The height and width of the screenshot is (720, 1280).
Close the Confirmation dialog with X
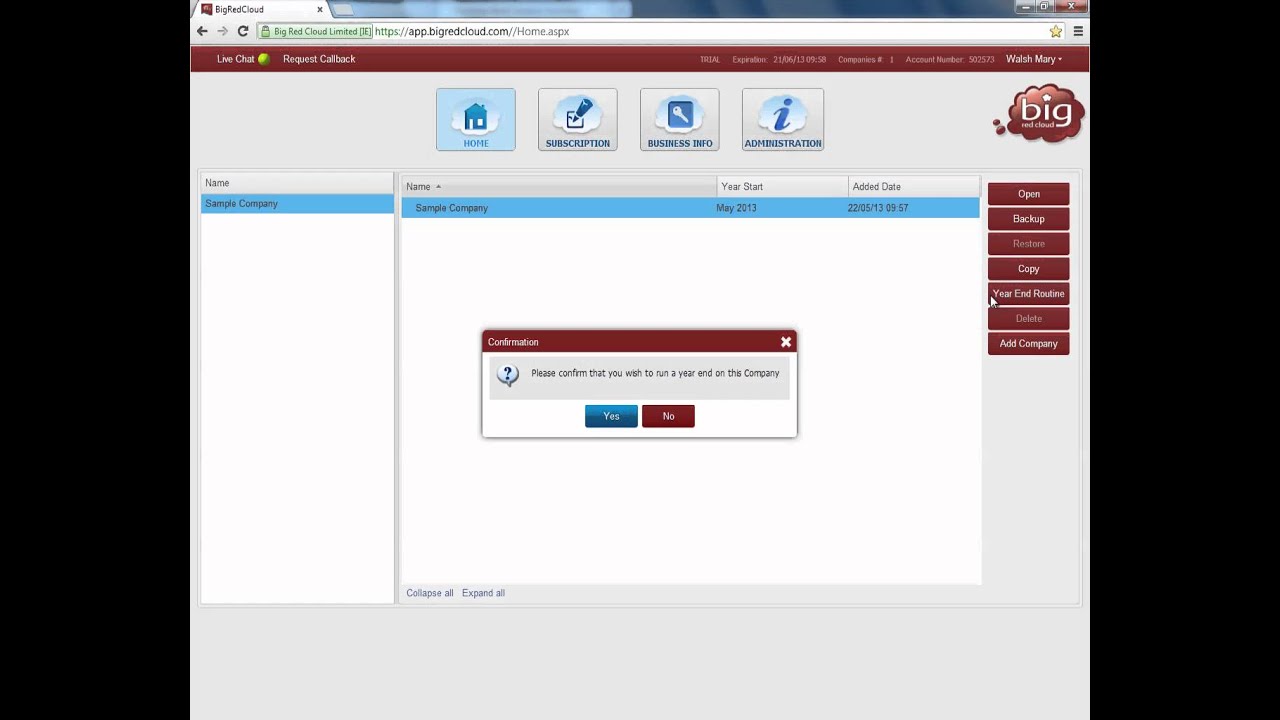pyautogui.click(x=786, y=342)
